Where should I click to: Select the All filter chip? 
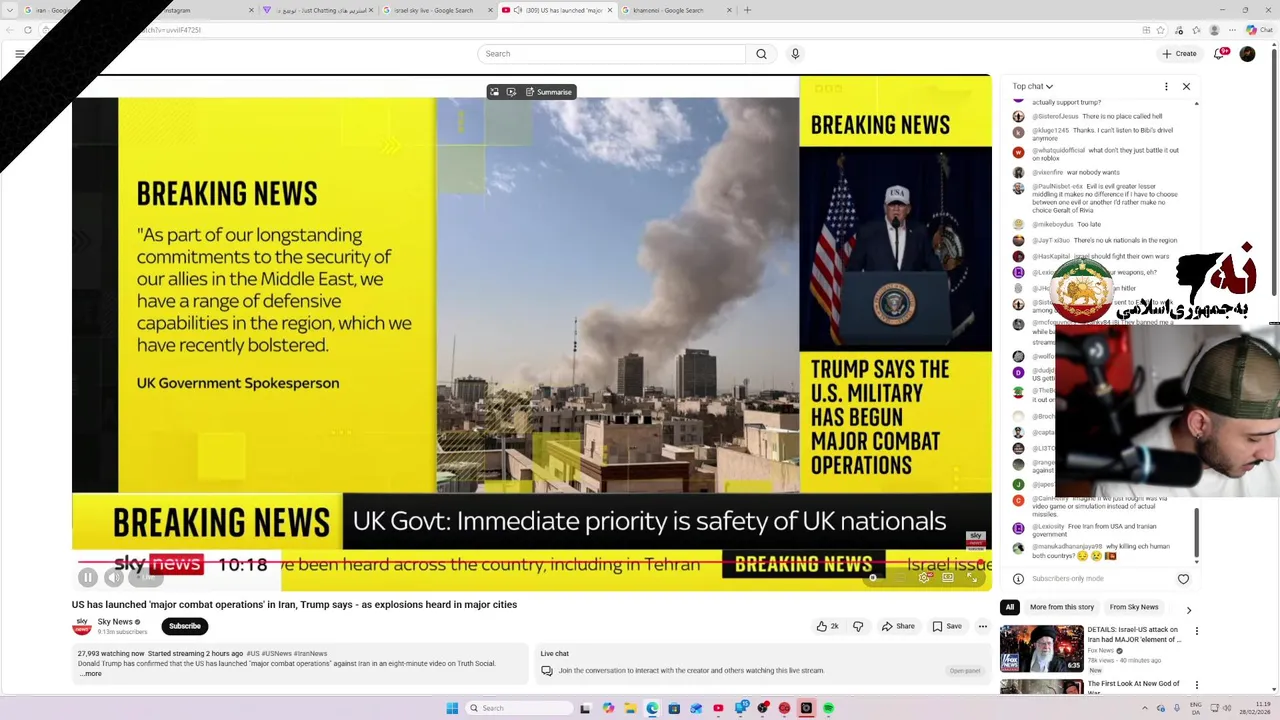[x=1010, y=607]
